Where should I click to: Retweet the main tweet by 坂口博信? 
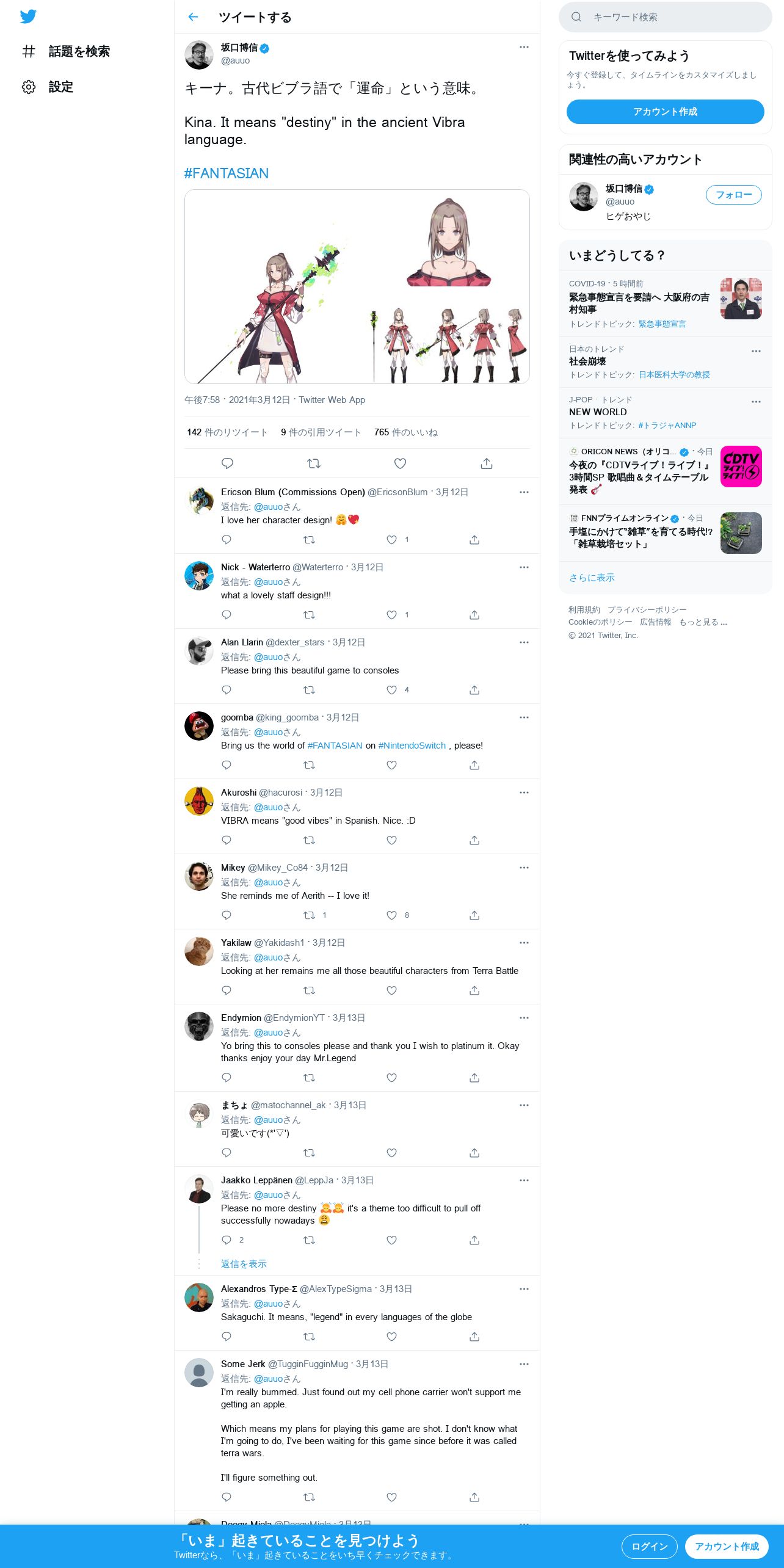(314, 463)
